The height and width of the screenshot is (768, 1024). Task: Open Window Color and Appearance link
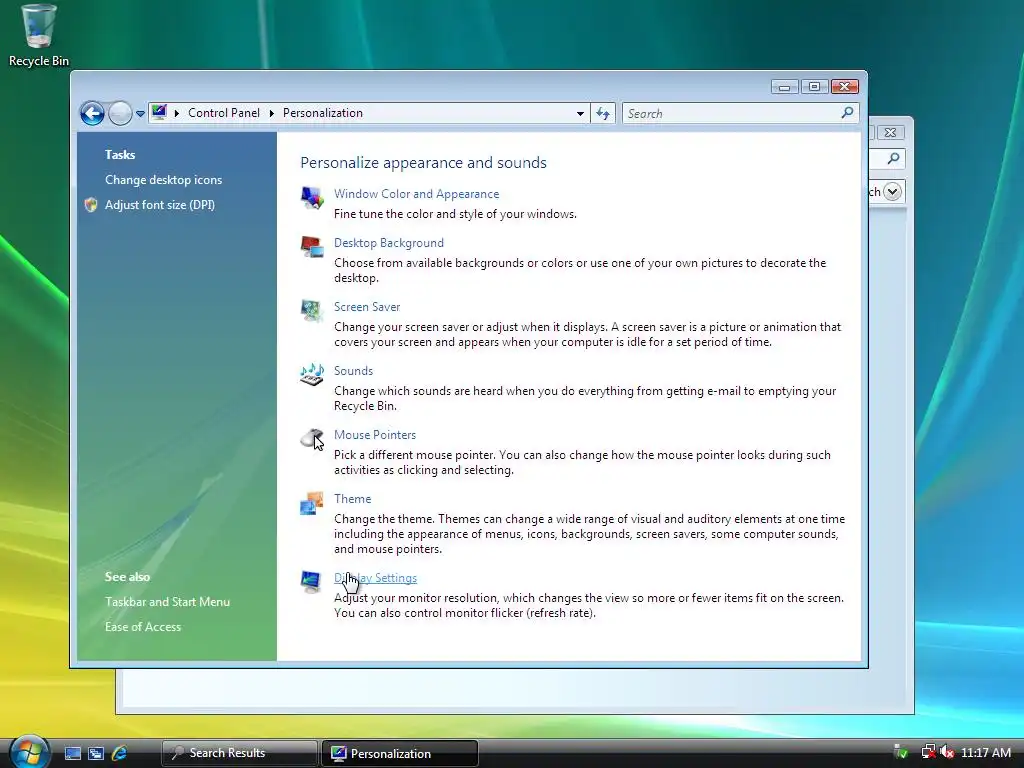point(417,194)
